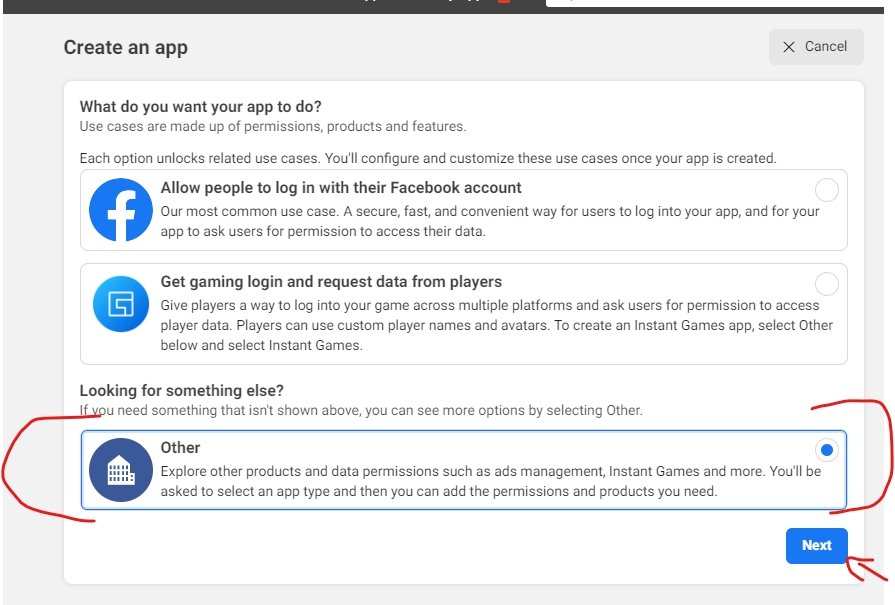This screenshot has width=895, height=605.
Task: Click the Other building icon
Action: [x=121, y=470]
